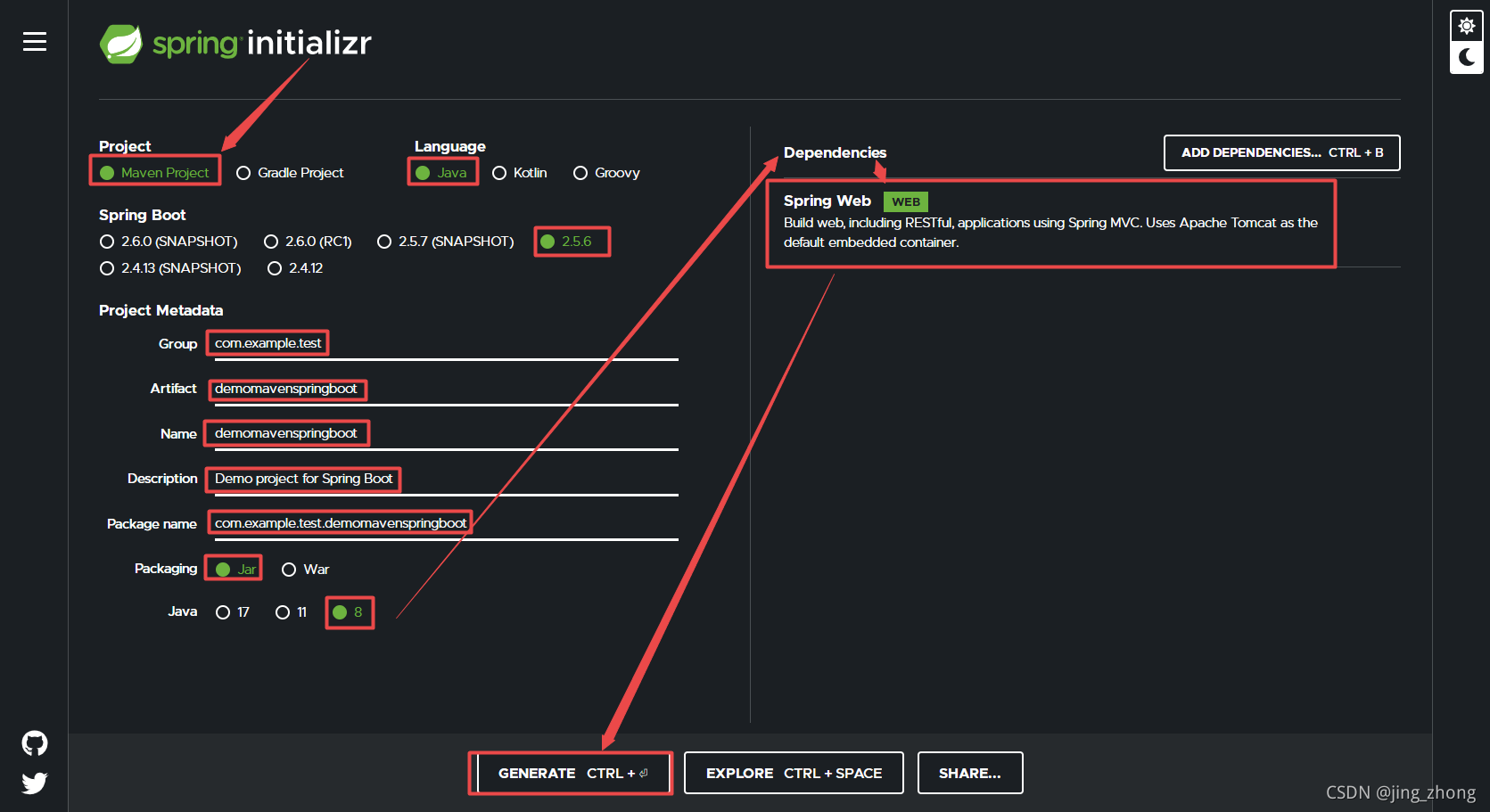Select Spring Boot 2.6.0 (SNAPSHOT)
1490x812 pixels.
[169, 242]
